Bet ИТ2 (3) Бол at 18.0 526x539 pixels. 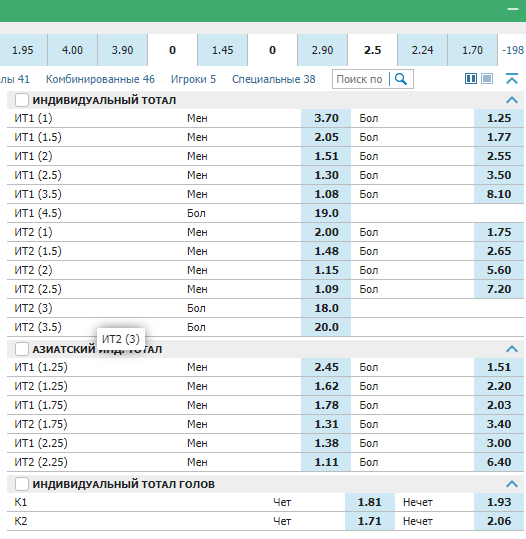pos(326,308)
